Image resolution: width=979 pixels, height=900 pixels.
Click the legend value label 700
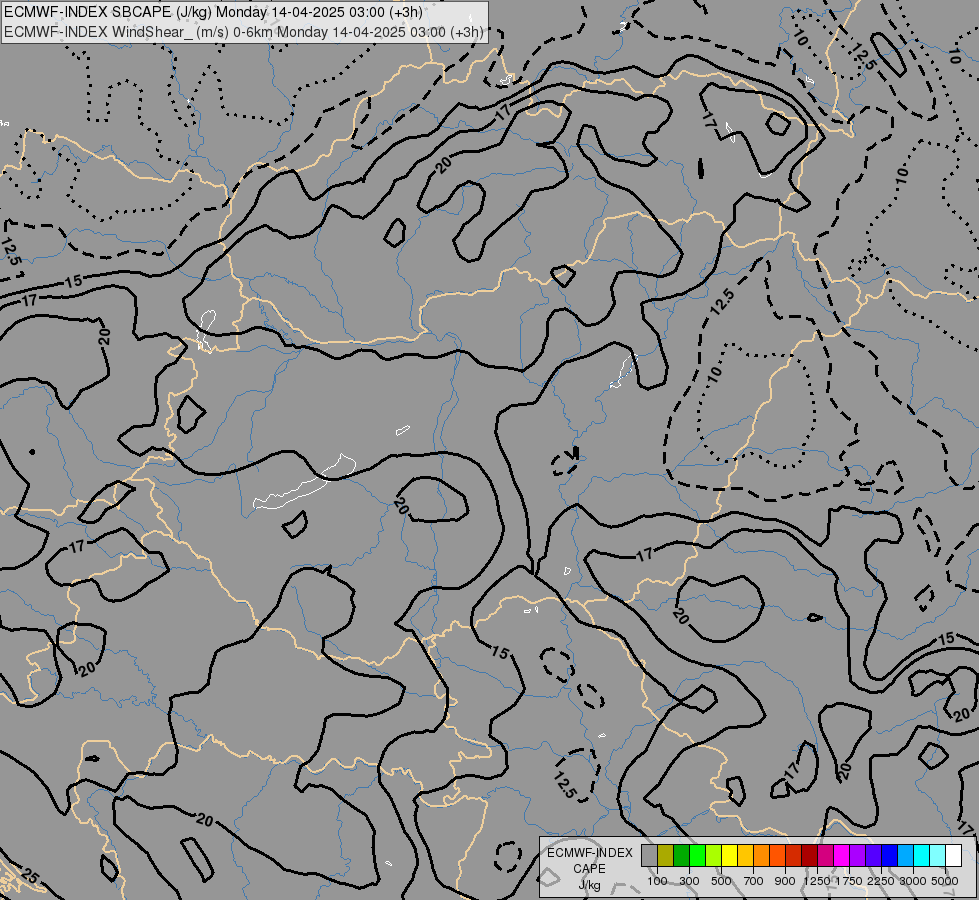coord(753,881)
